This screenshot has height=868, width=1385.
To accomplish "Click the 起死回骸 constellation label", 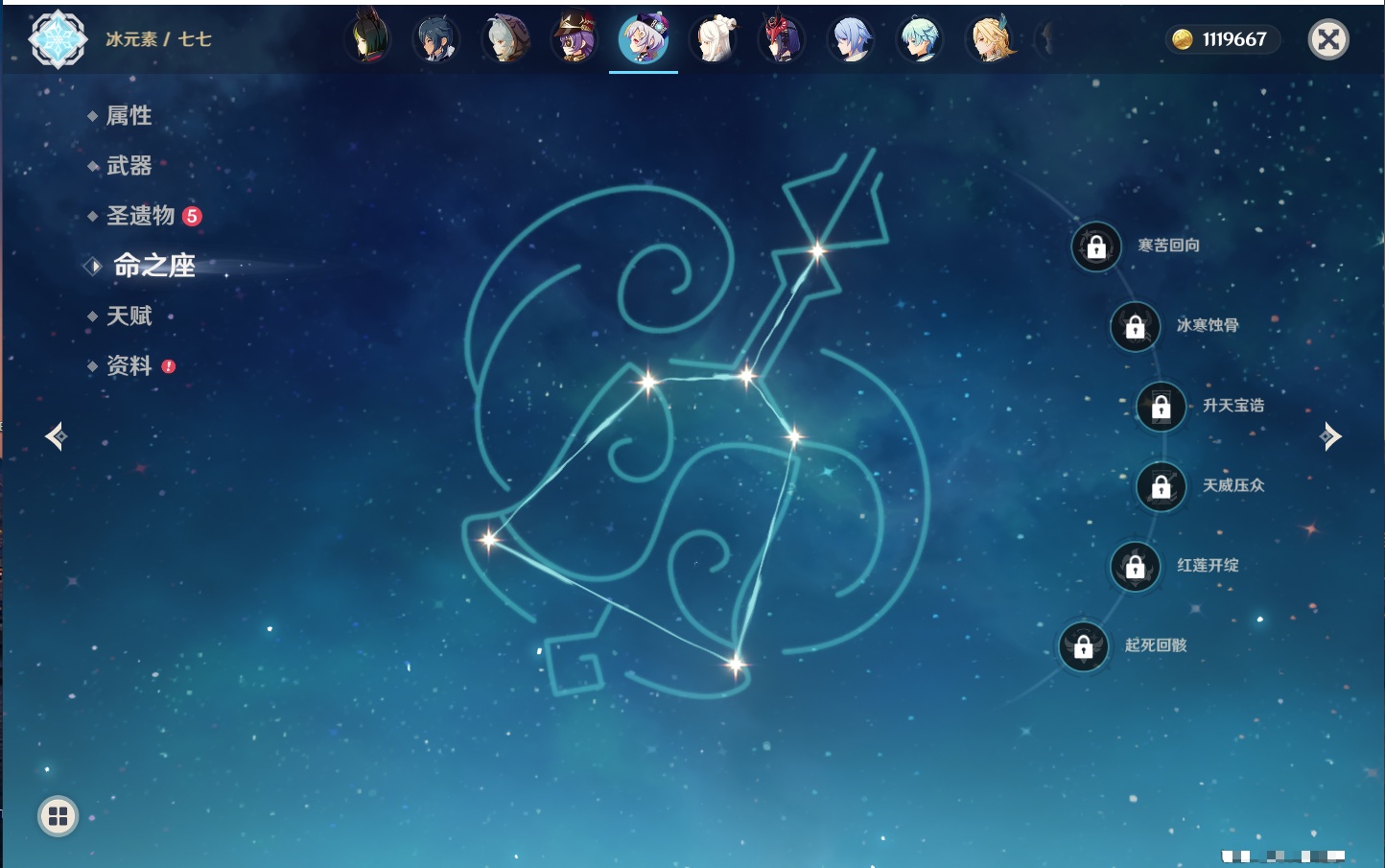I will coord(1156,645).
